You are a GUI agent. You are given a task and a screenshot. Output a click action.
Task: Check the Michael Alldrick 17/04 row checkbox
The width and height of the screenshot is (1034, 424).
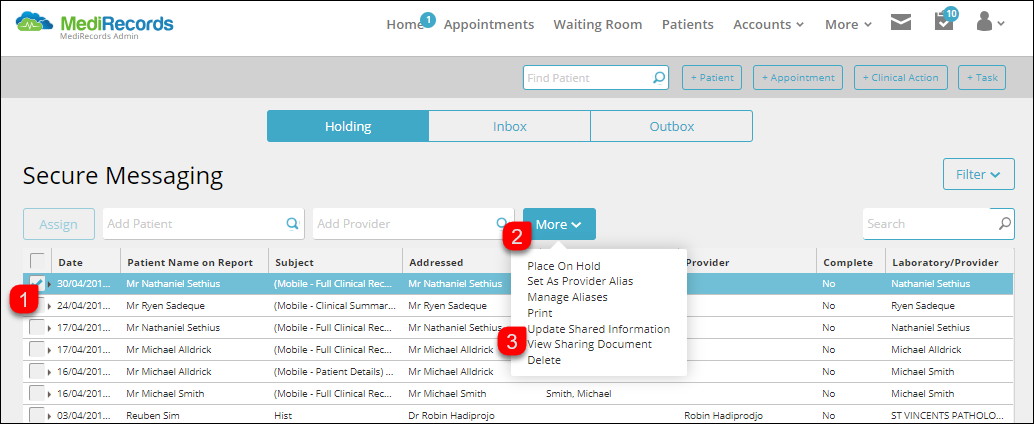[37, 349]
